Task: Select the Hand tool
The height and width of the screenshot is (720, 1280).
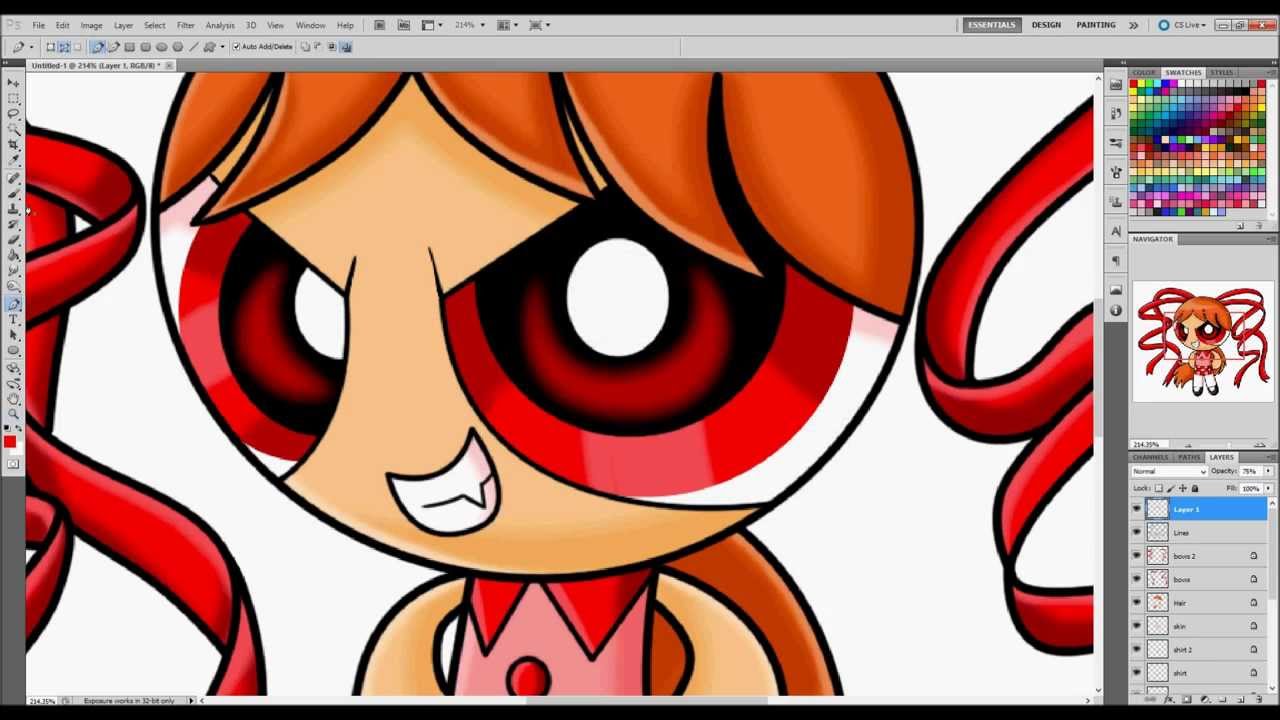Action: pyautogui.click(x=14, y=397)
